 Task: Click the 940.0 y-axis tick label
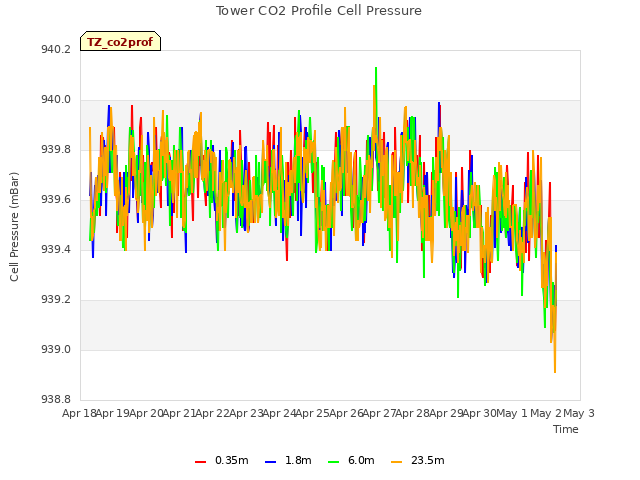(56, 100)
